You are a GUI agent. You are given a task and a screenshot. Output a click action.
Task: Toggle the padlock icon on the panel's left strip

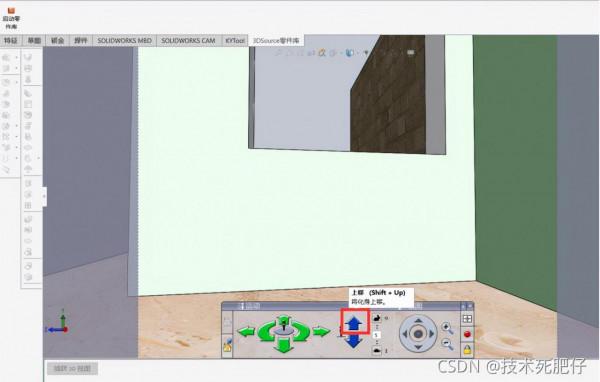click(x=227, y=346)
